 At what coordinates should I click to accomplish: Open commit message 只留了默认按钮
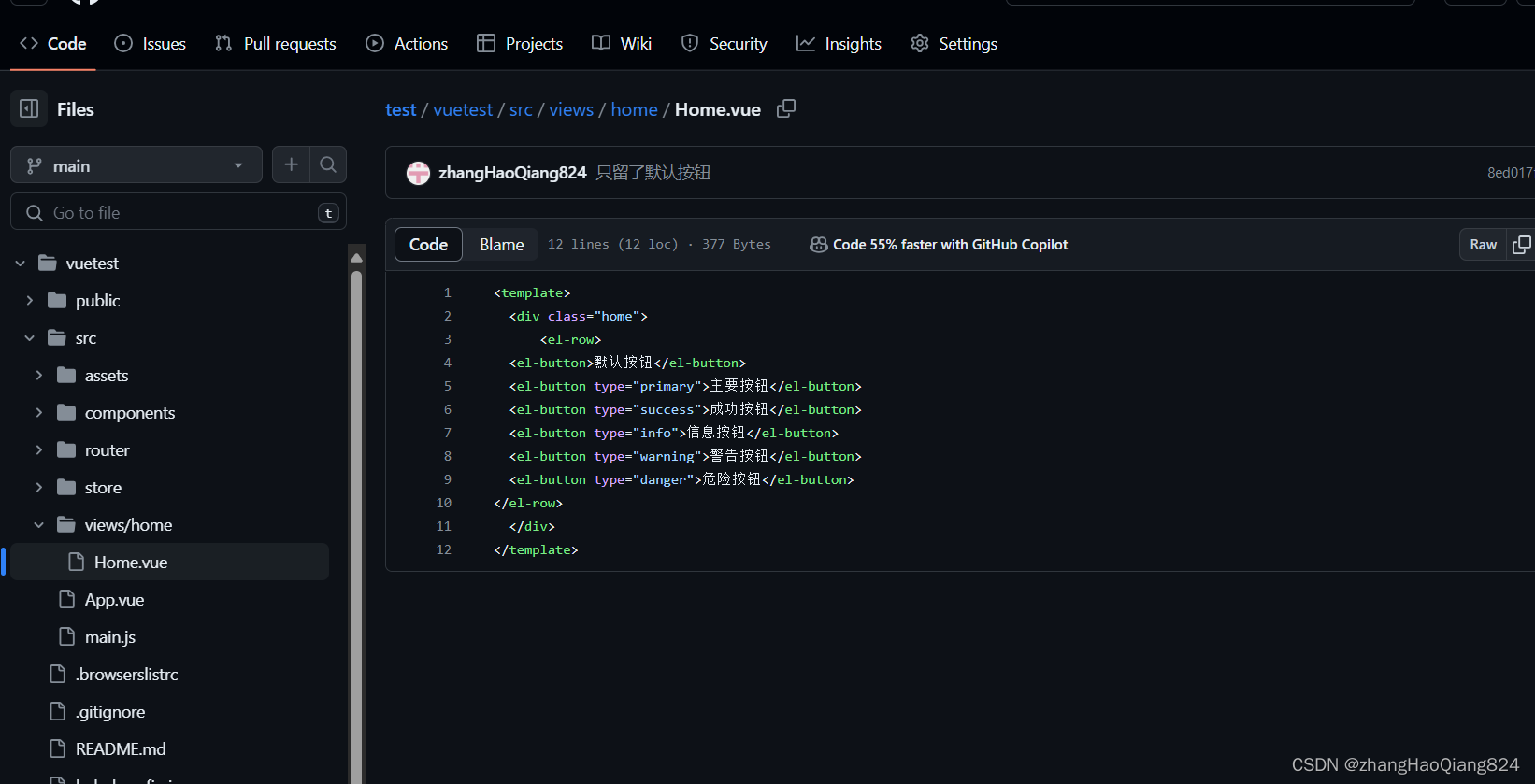(653, 173)
